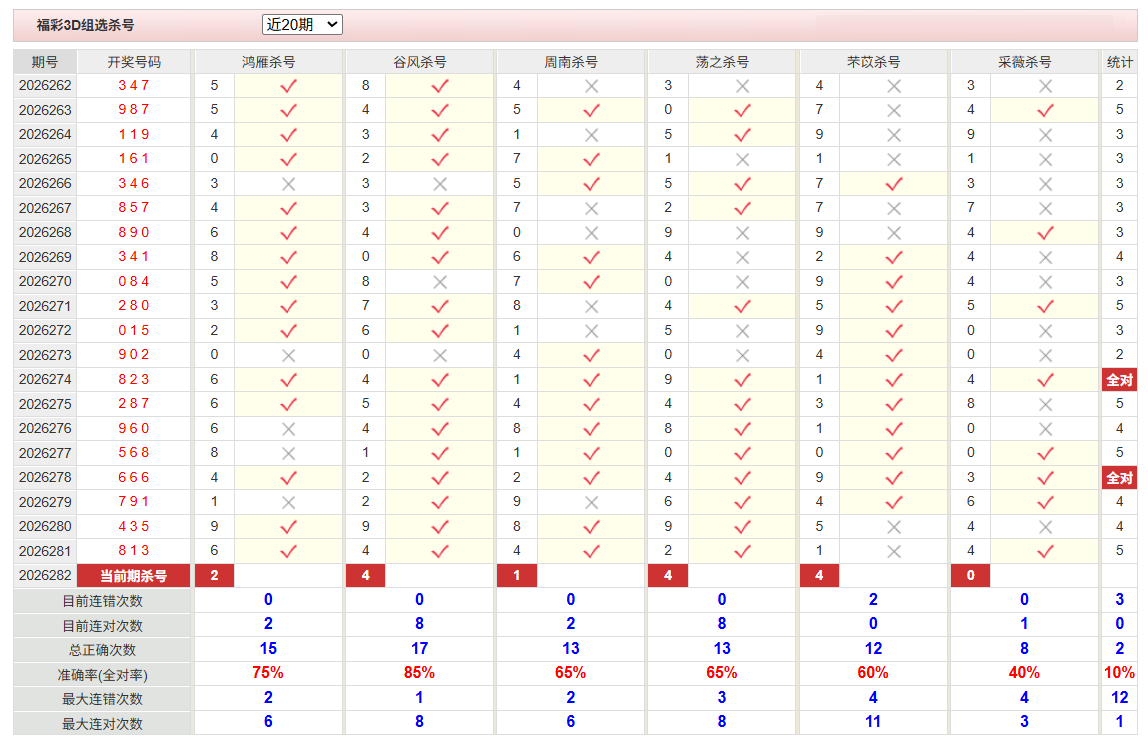Click the 芣苡杀号 checkmark in row 2026266

(894, 184)
